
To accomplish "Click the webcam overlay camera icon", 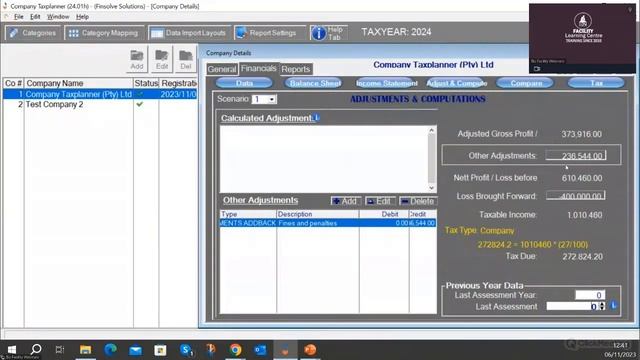I will point(537,69).
